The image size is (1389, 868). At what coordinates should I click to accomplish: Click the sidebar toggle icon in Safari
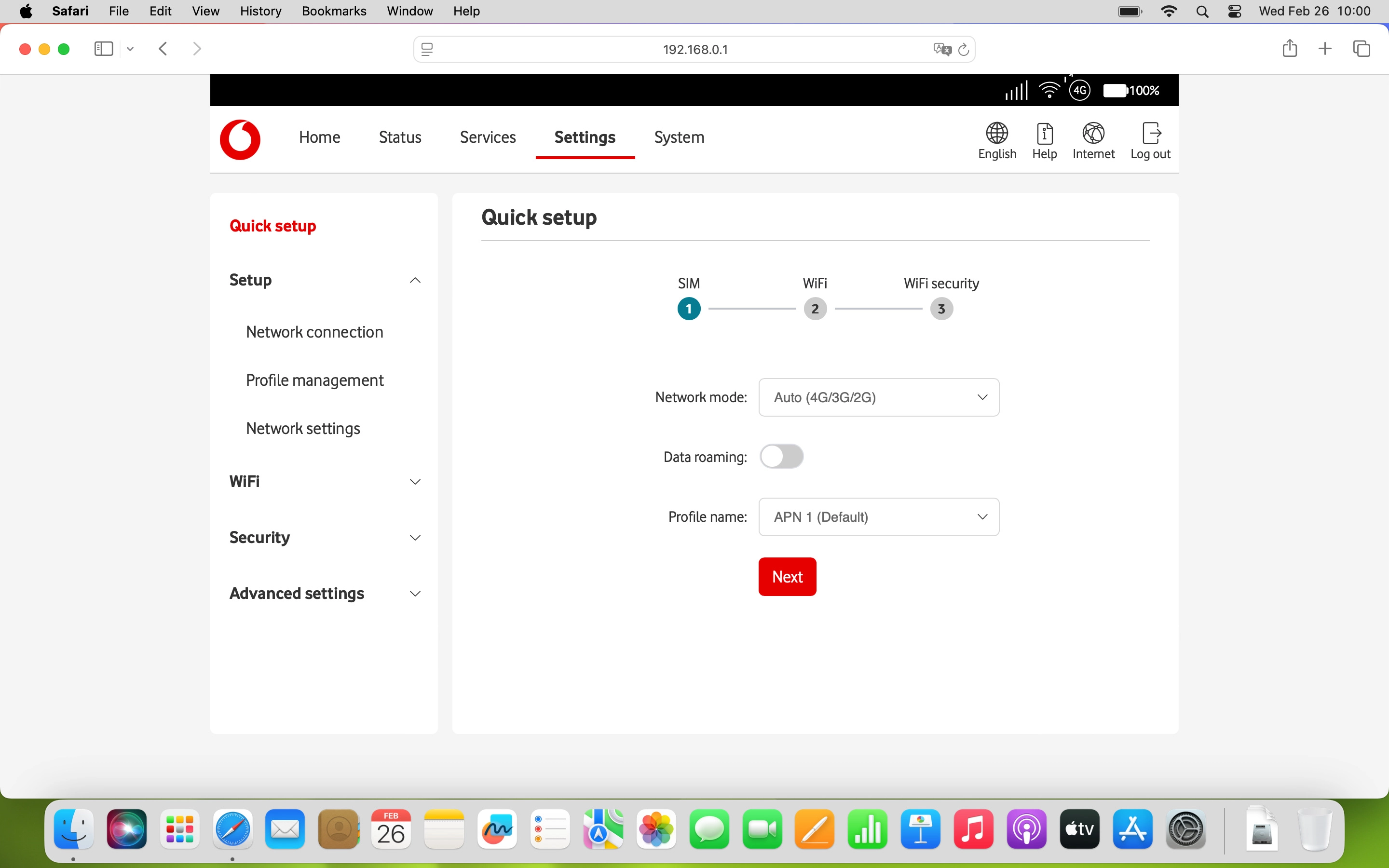click(103, 49)
